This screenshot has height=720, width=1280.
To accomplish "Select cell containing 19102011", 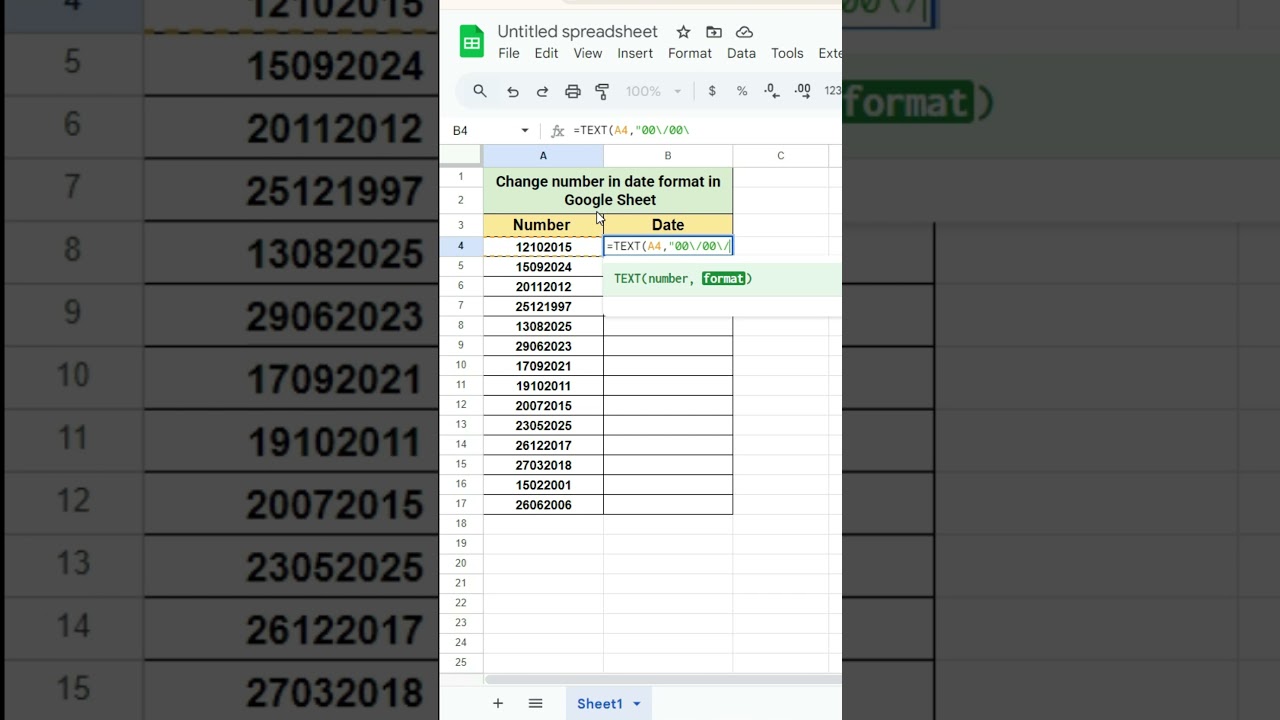I will [543, 386].
